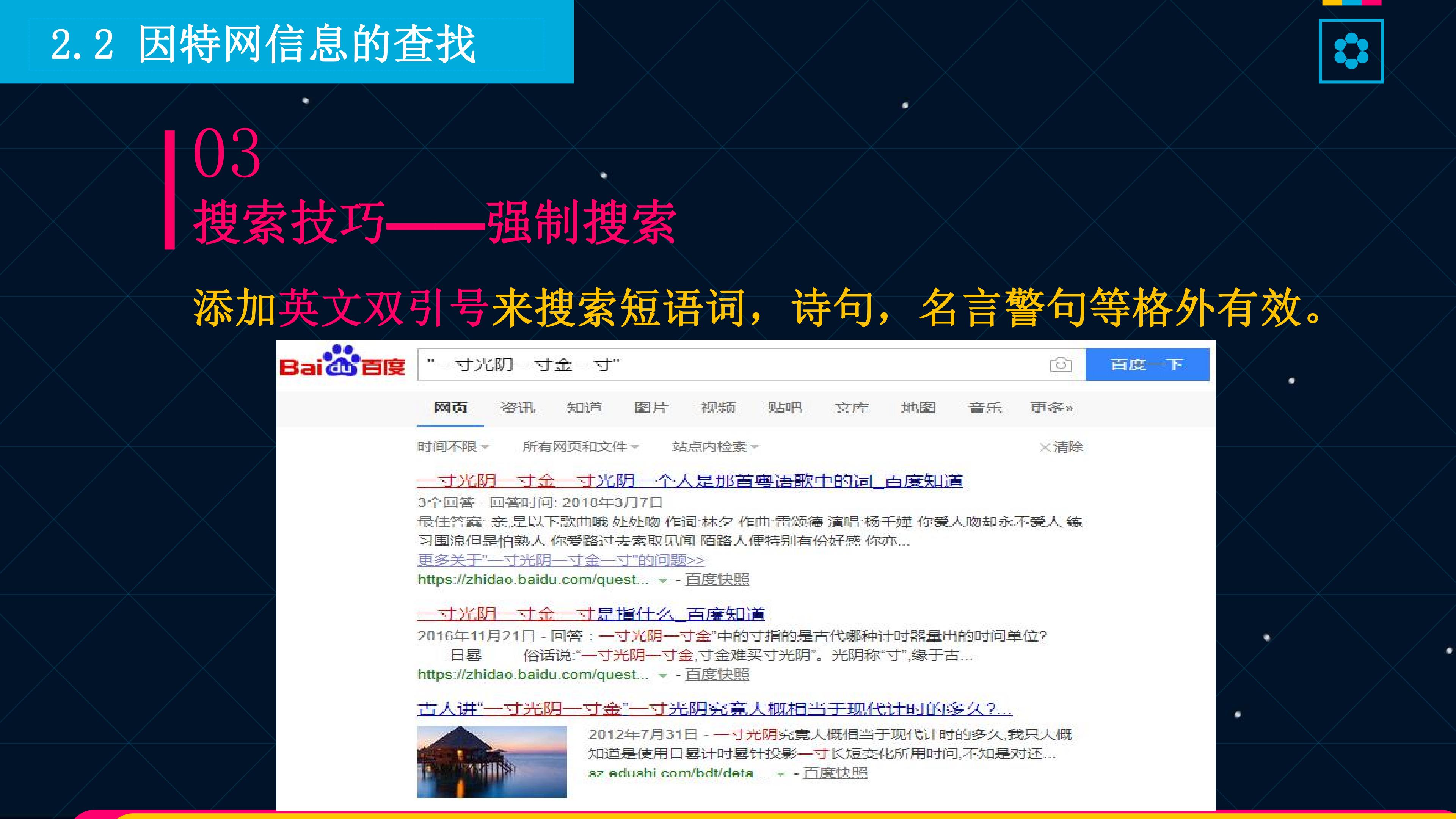Image resolution: width=1456 pixels, height=819 pixels.
Task: Expand the 站点内检索 dropdown
Action: click(x=715, y=447)
